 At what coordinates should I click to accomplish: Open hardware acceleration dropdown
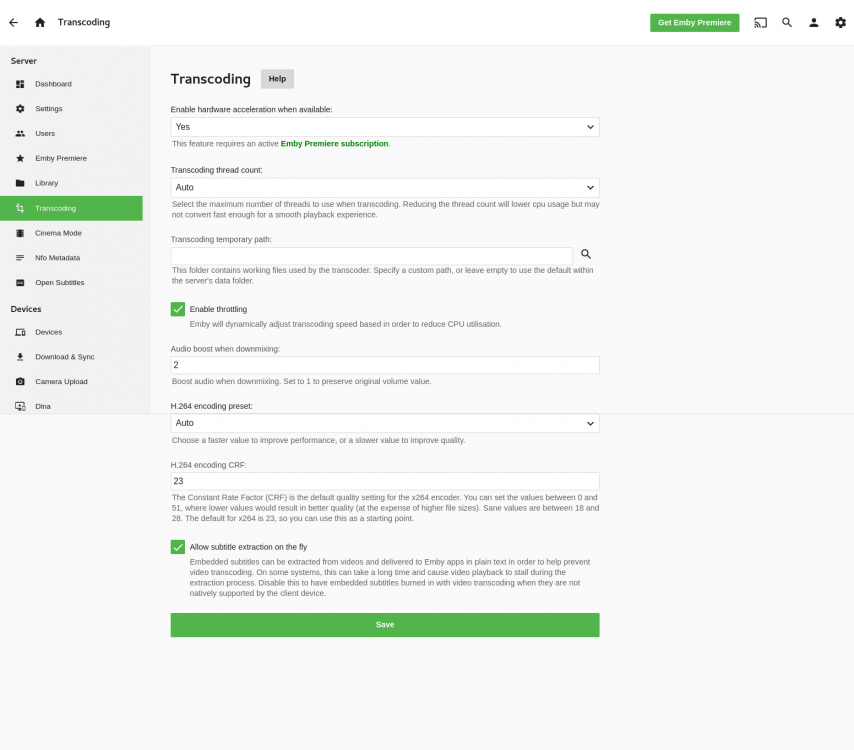click(x=385, y=127)
